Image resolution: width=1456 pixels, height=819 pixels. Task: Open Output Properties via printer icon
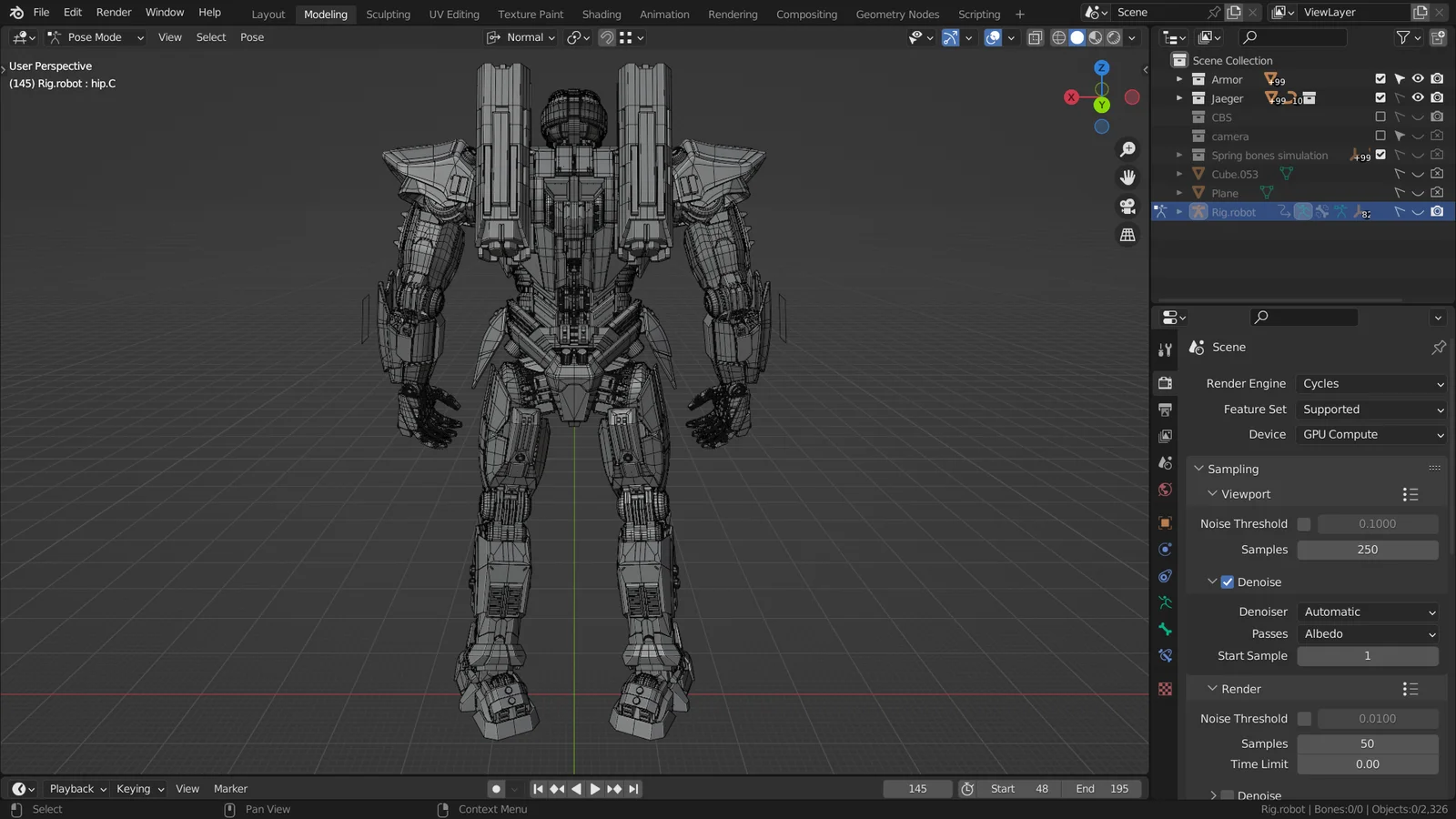point(1165,409)
